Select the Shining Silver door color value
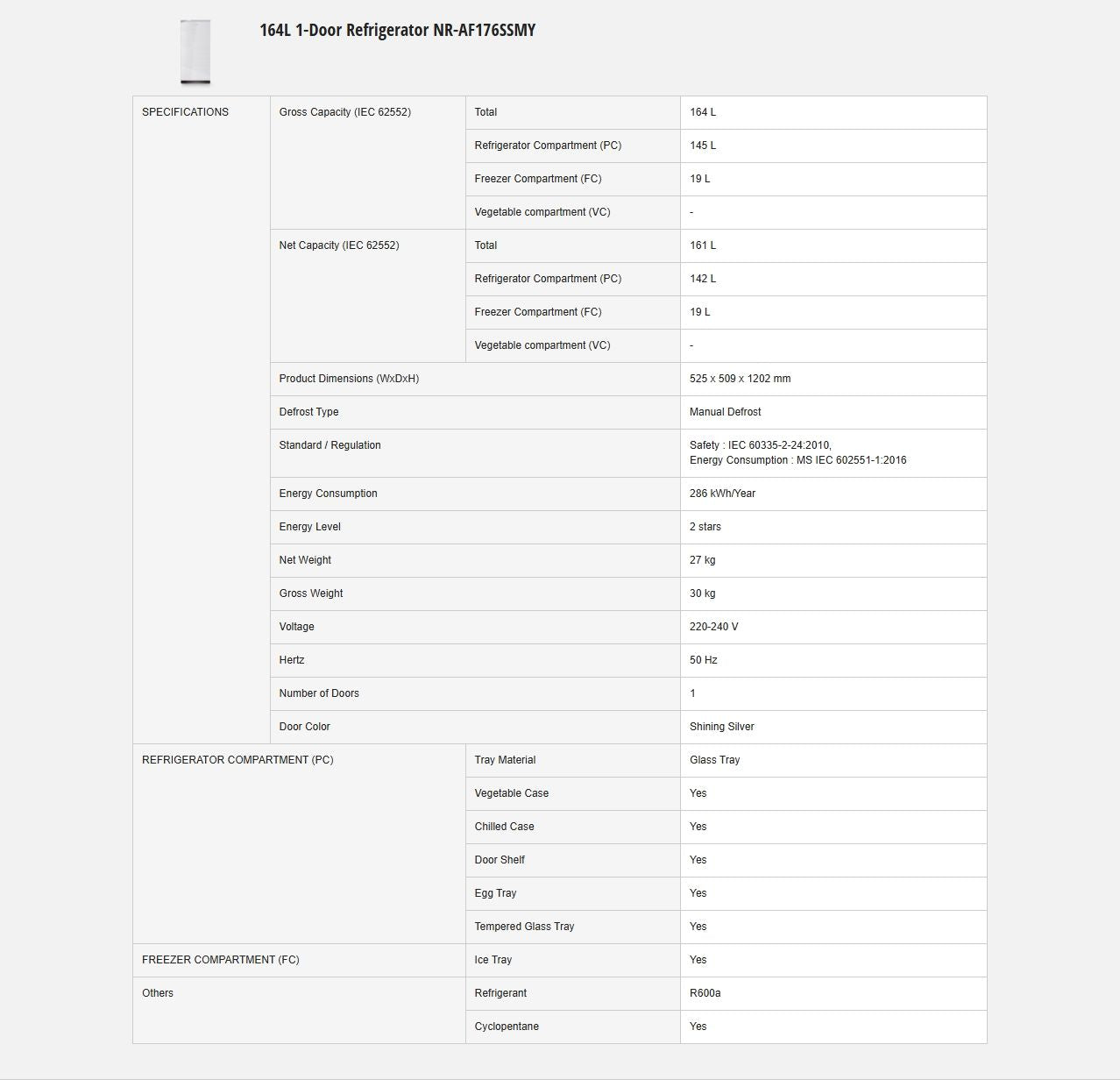This screenshot has width=1120, height=1080. 721,727
